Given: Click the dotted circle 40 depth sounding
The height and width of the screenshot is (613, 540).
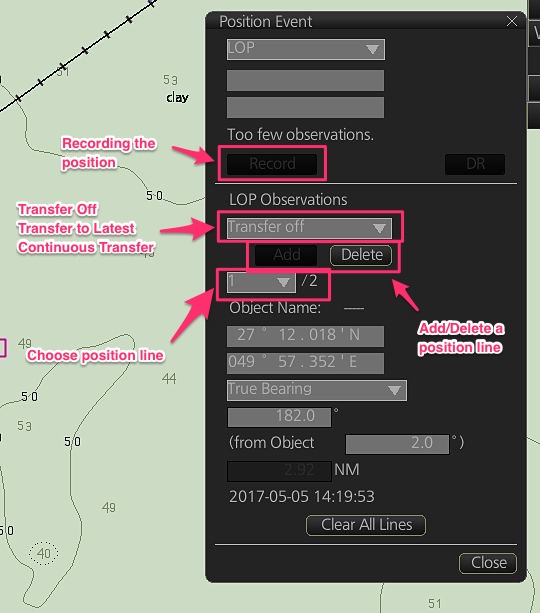Looking at the screenshot, I should 43,553.
